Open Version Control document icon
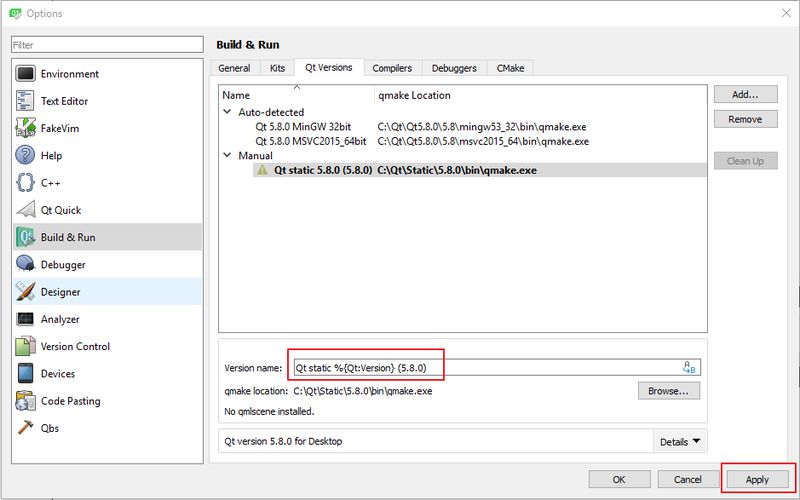This screenshot has width=800, height=500. pos(26,346)
